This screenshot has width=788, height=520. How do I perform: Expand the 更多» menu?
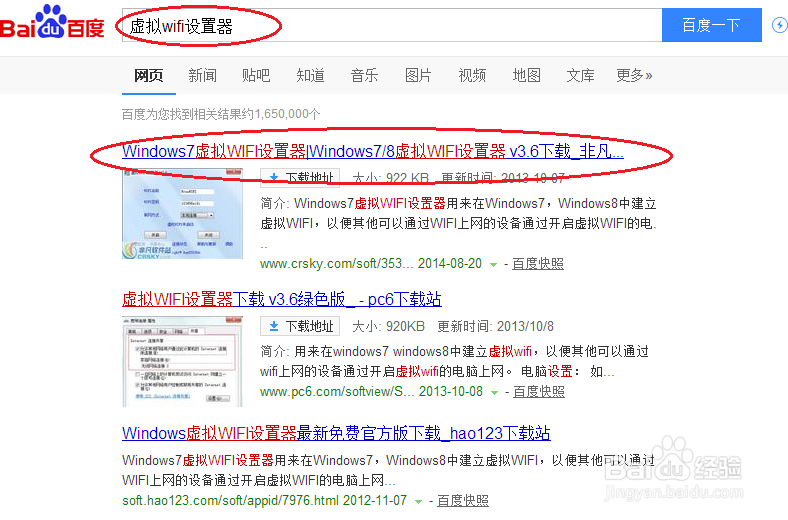(x=634, y=75)
